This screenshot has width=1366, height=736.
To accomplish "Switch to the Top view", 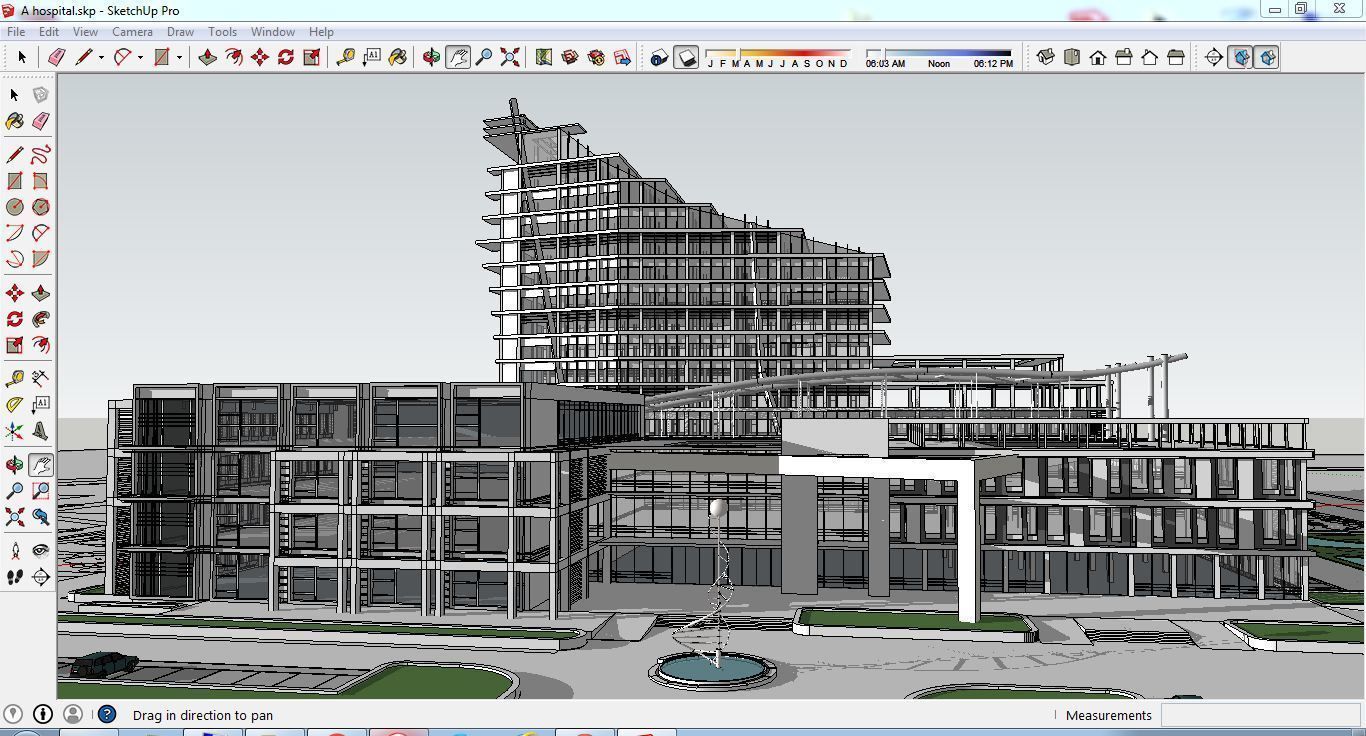I will [1072, 58].
